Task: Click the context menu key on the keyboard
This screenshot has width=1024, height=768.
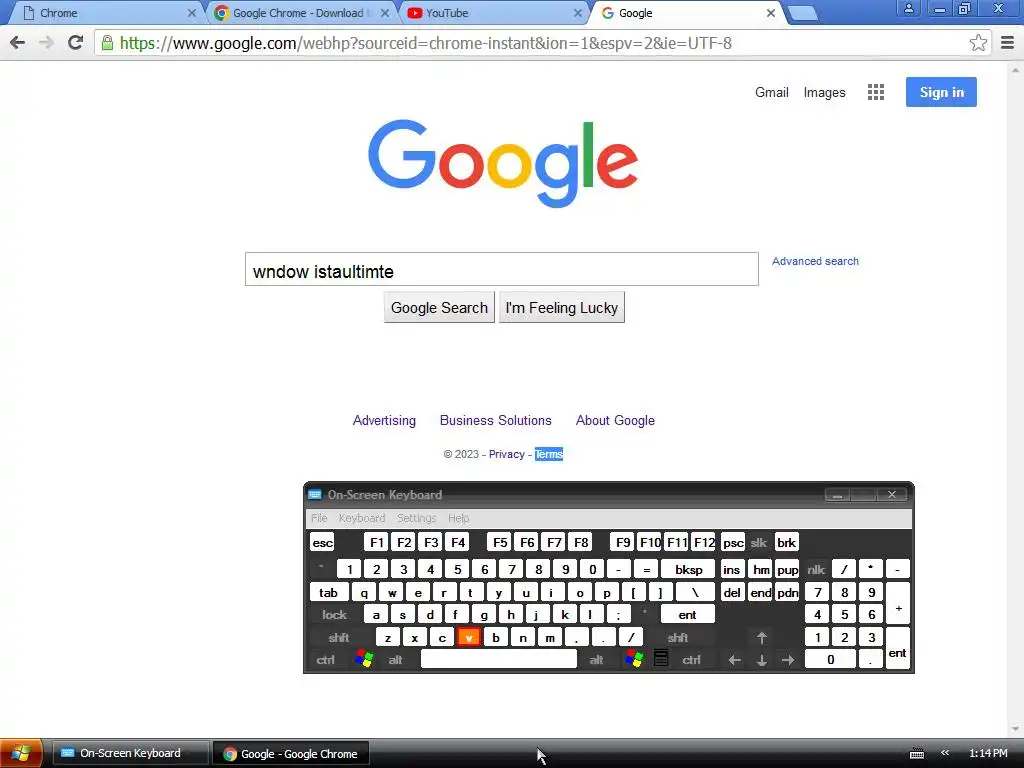Action: tap(661, 659)
